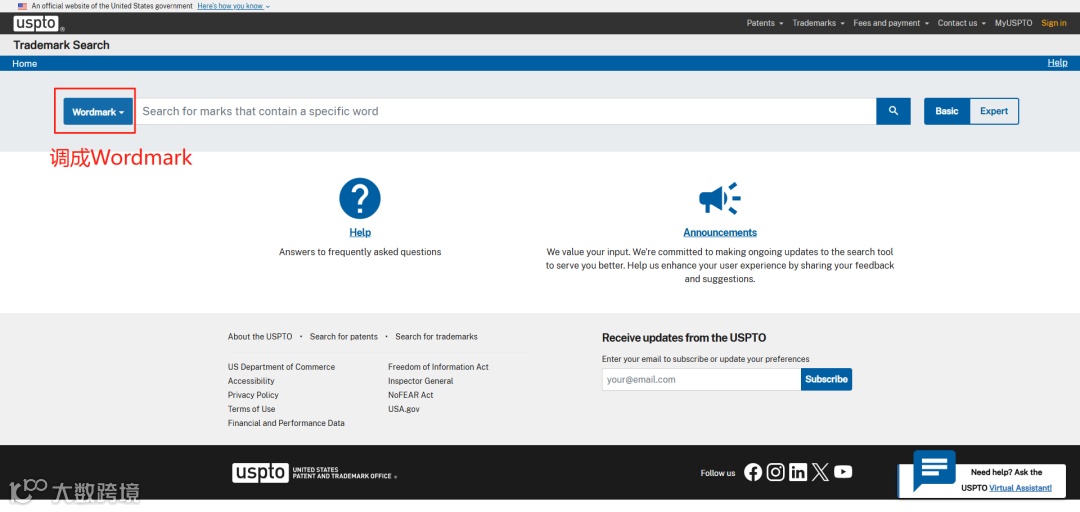The width and height of the screenshot is (1080, 512).
Task: Click the US flag icon in banner
Action: tap(22, 6)
